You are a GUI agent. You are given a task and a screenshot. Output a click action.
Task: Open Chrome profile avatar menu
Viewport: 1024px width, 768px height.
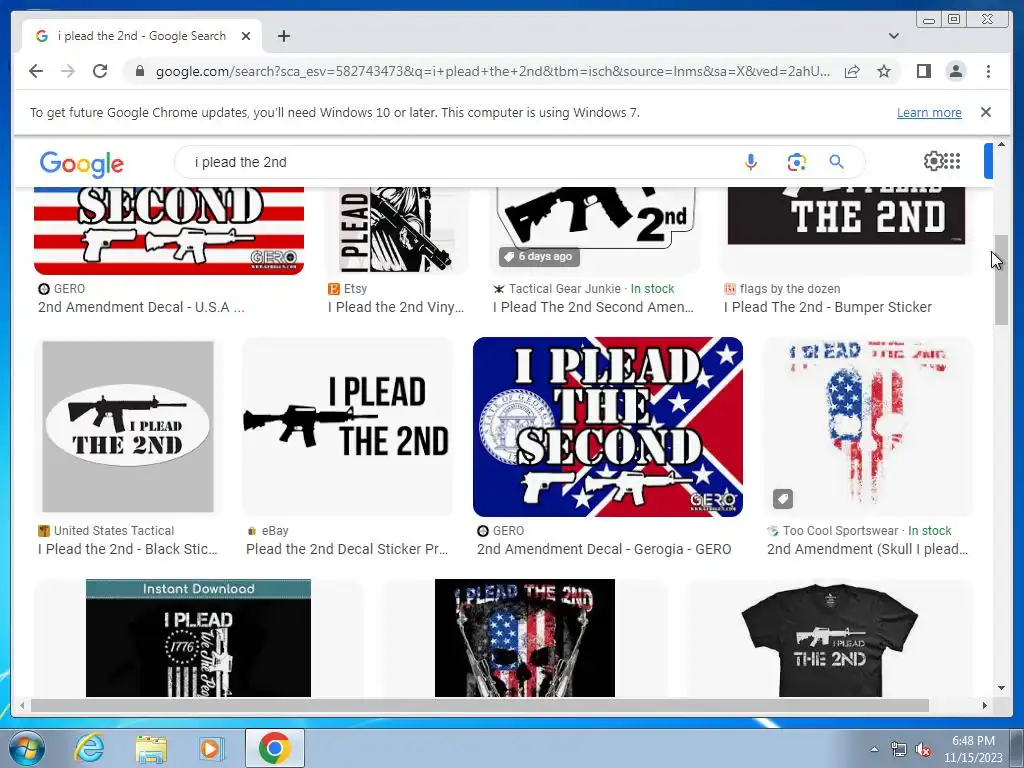click(955, 71)
